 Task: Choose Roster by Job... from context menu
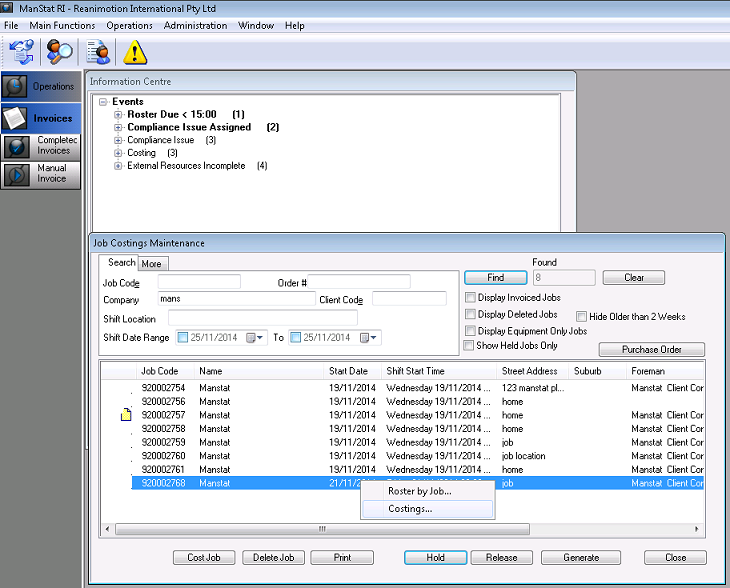(427, 491)
